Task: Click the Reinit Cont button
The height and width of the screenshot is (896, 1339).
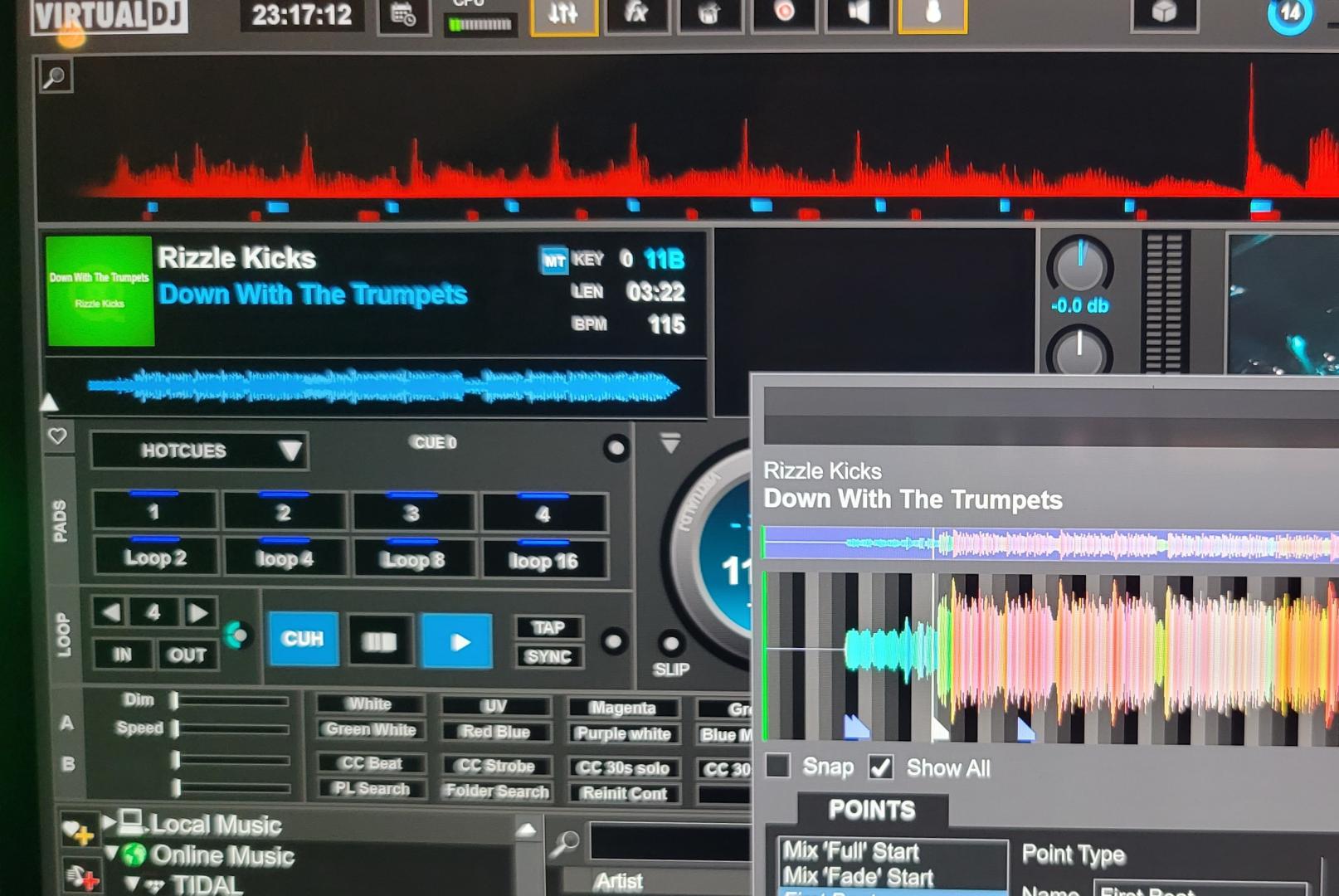Action: (624, 793)
